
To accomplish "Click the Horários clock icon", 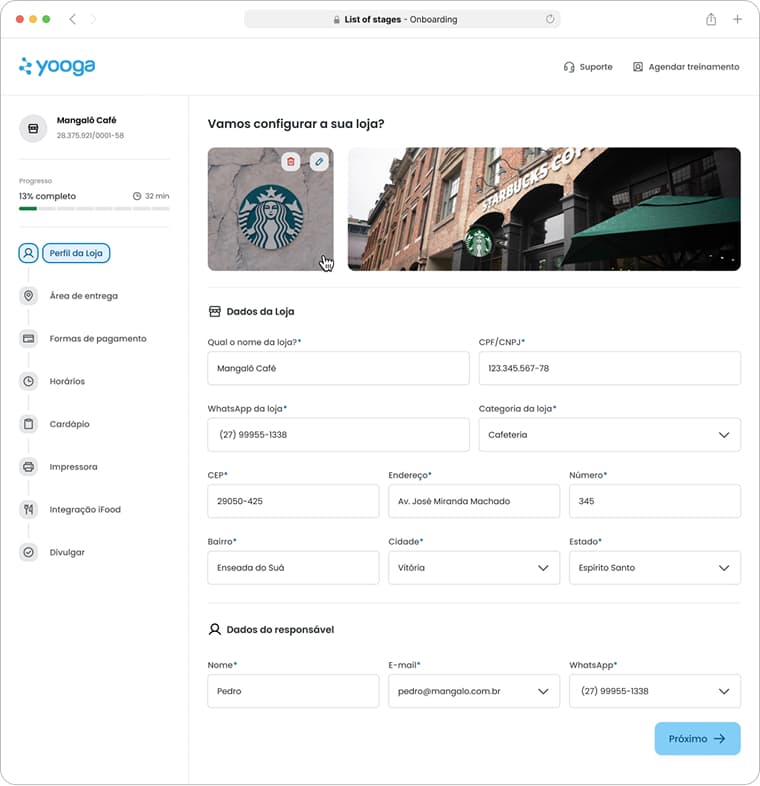I will pos(28,381).
